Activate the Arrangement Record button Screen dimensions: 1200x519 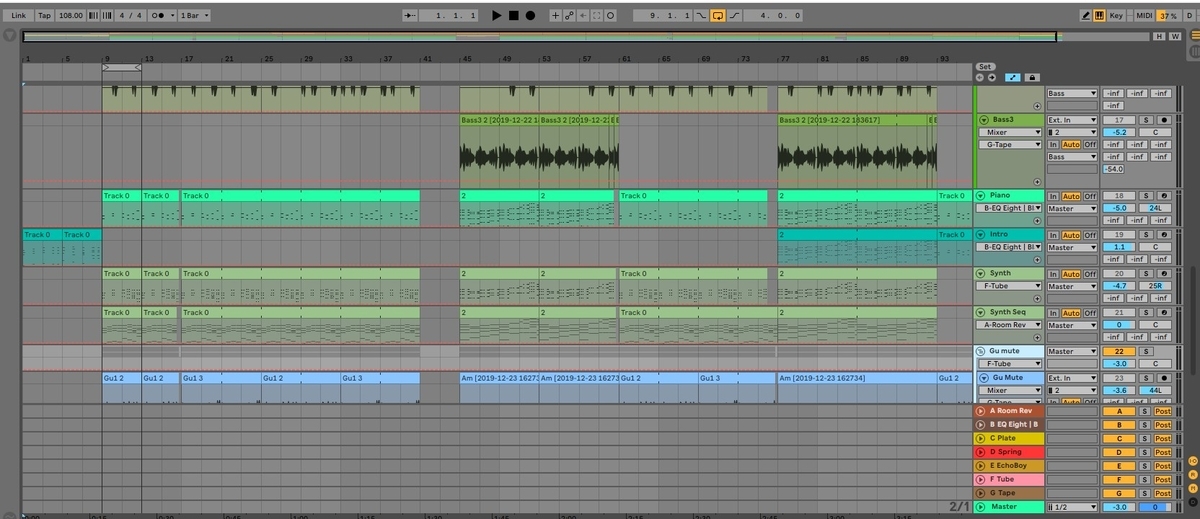click(x=530, y=16)
